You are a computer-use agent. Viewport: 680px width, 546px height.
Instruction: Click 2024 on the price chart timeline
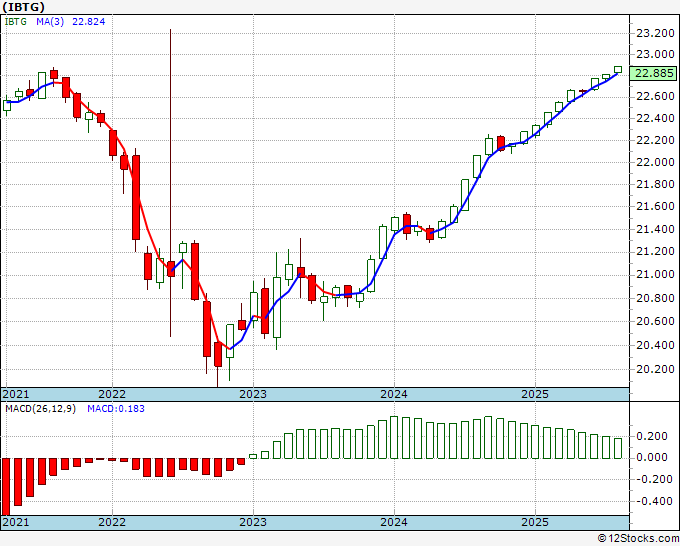[394, 394]
